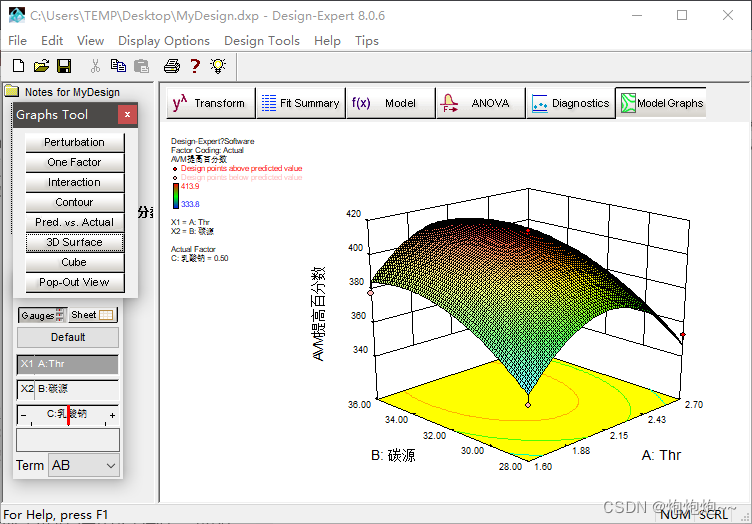The width and height of the screenshot is (752, 524).
Task: Click the Pop-Out View button
Action: (74, 282)
